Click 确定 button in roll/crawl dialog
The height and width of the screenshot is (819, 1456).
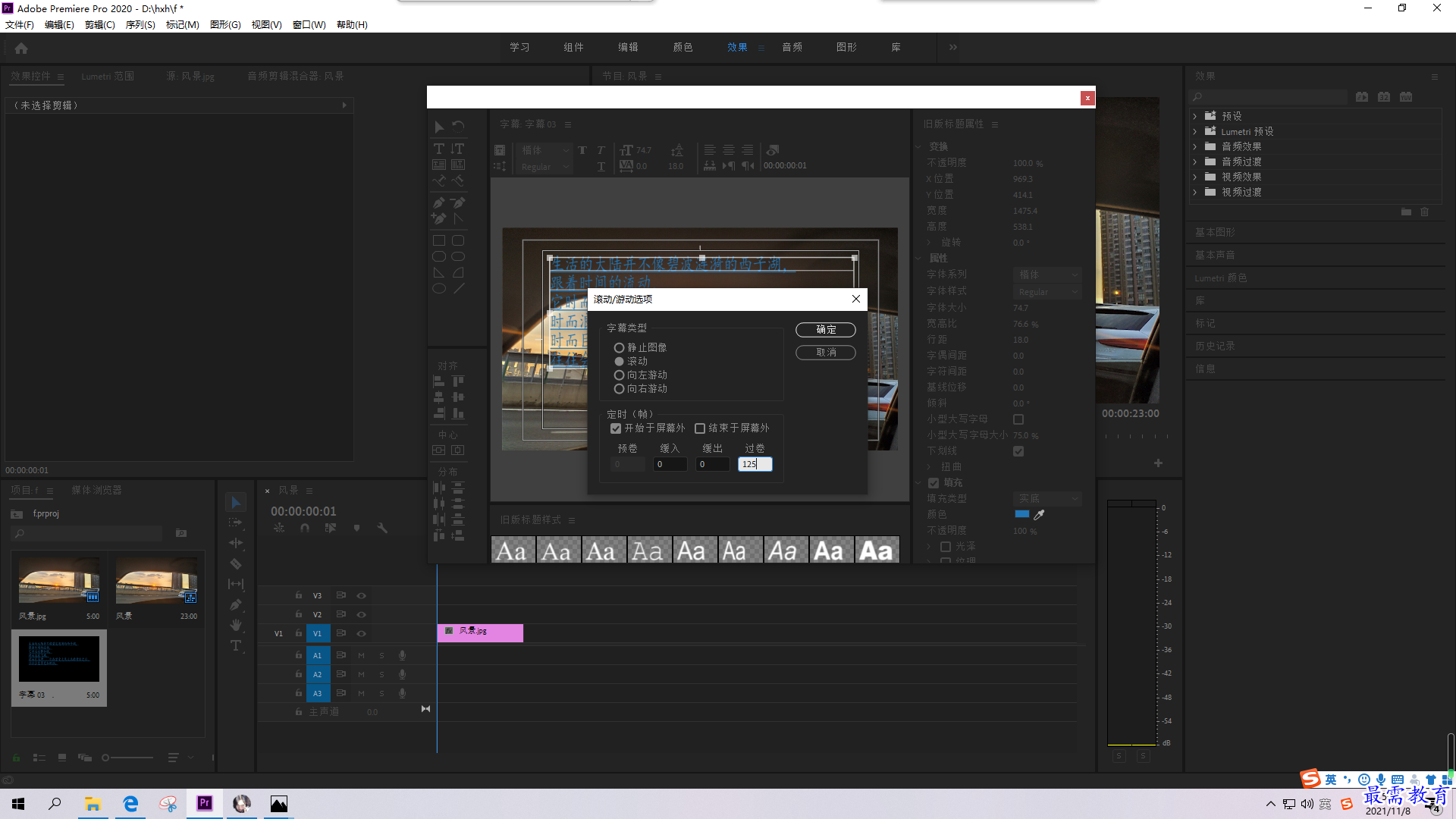tap(826, 330)
